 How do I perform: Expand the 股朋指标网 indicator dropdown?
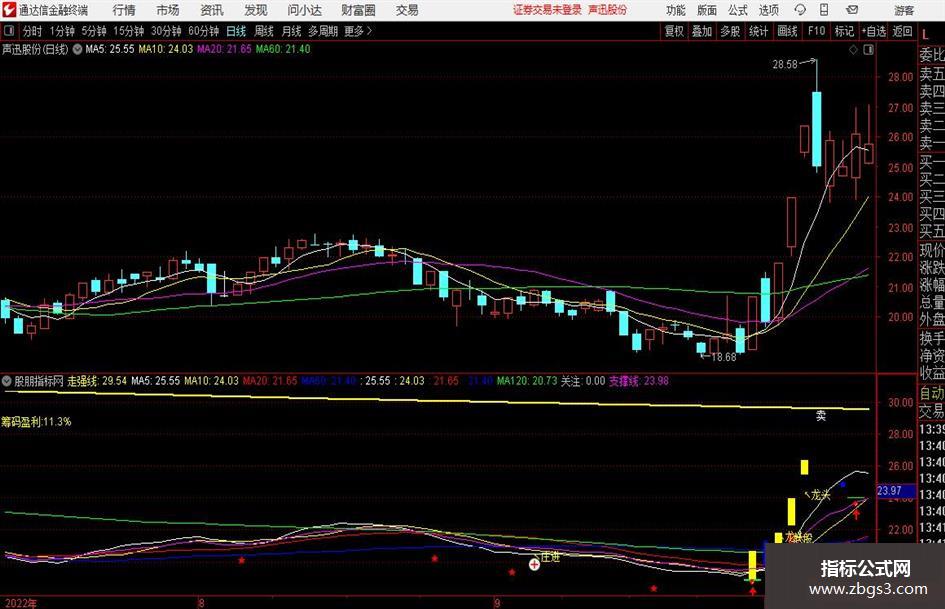7,381
